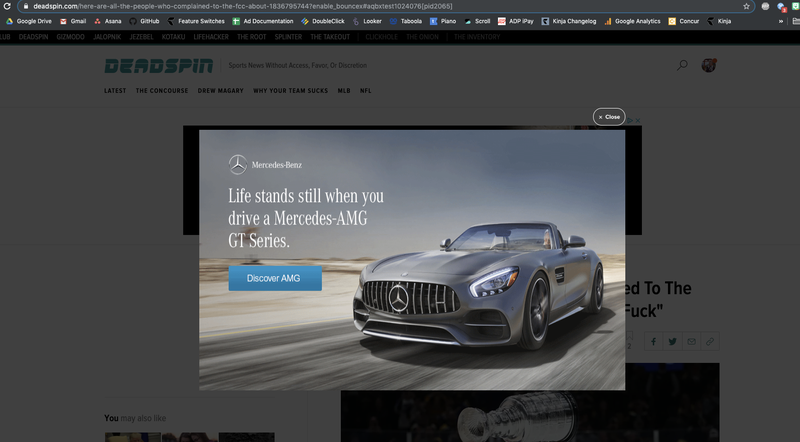Open the Kinja bookmark

click(x=719, y=21)
